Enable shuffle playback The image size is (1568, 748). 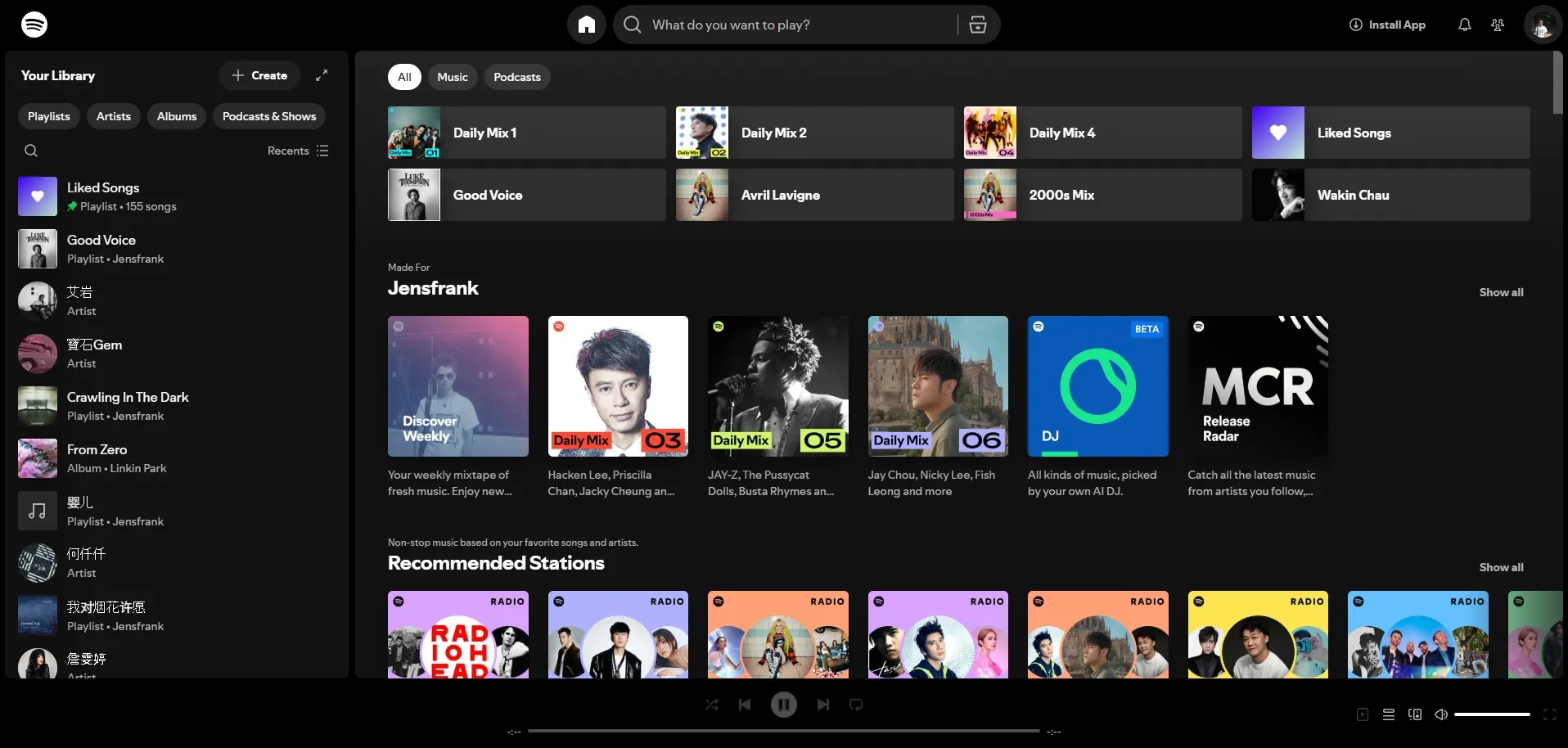tap(711, 705)
